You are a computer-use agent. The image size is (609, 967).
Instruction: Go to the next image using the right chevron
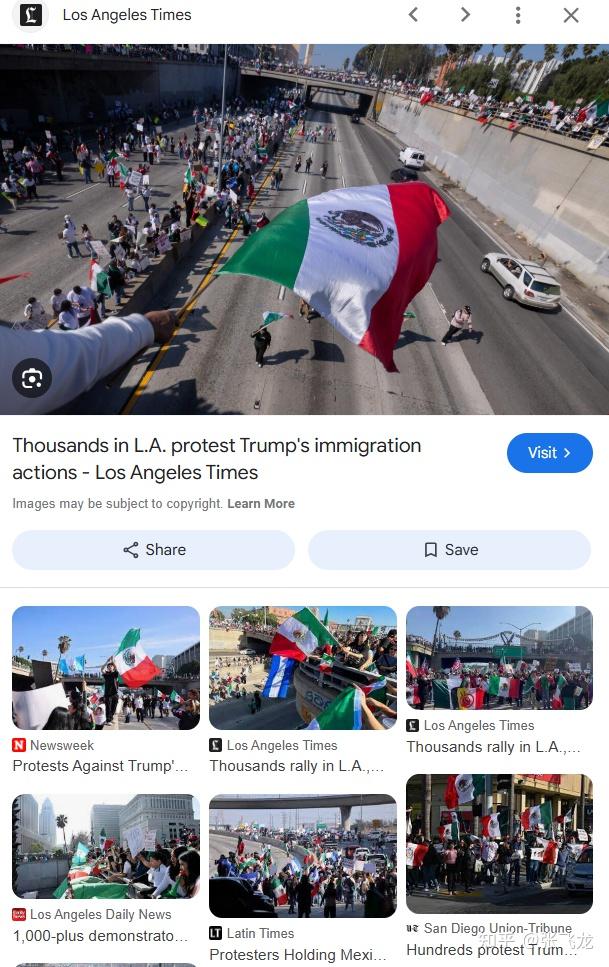click(465, 15)
